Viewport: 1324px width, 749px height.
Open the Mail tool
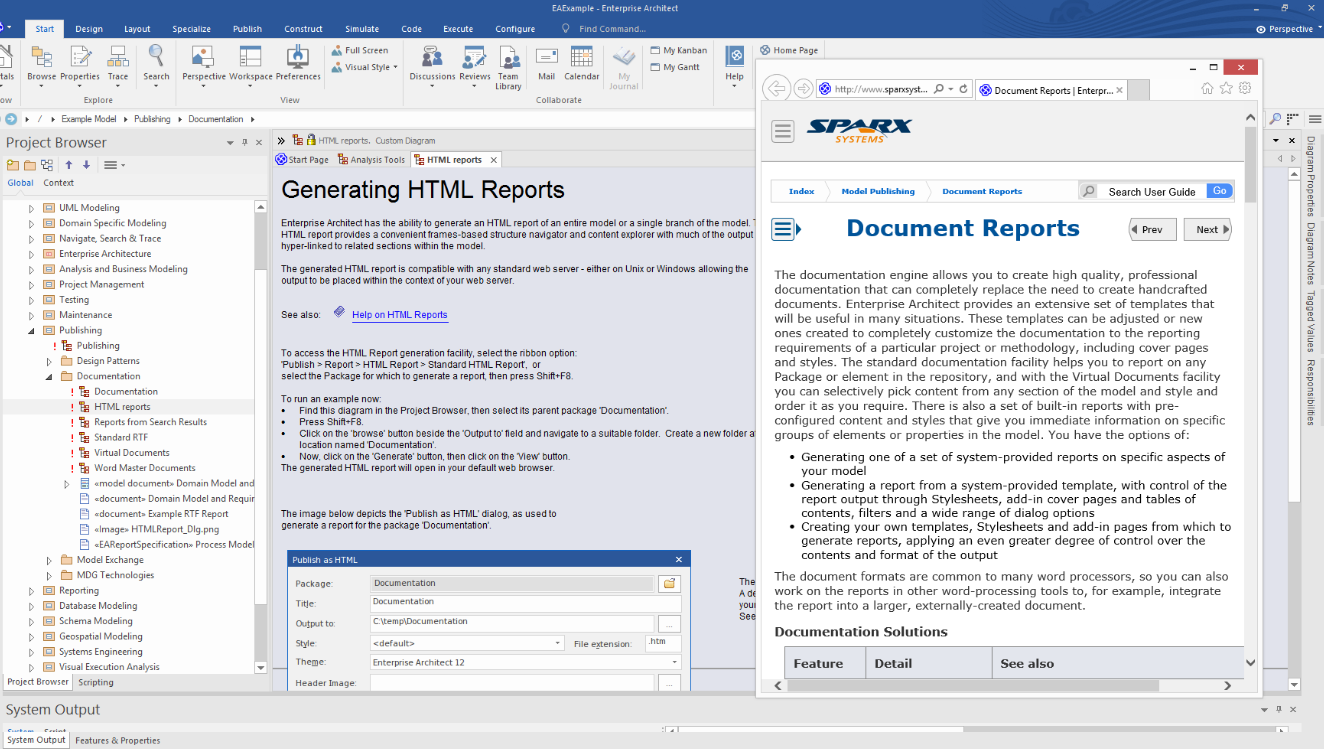point(546,62)
